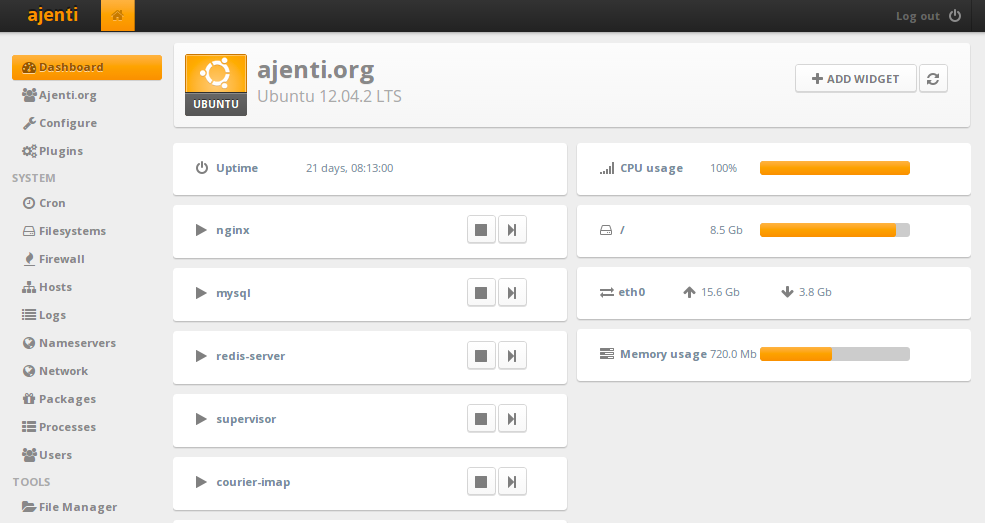Restart the supervisor service

512,419
